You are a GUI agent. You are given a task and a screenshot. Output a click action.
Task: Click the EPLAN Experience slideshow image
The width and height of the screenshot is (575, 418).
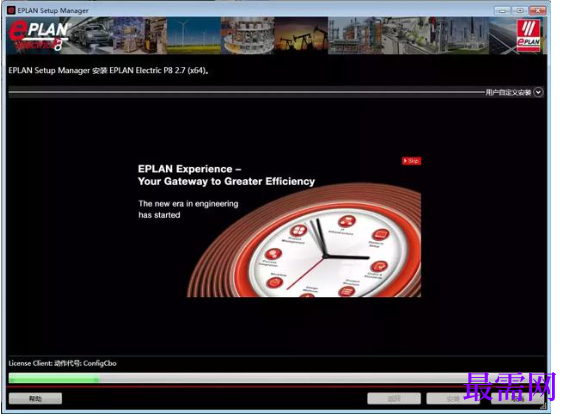(x=278, y=226)
